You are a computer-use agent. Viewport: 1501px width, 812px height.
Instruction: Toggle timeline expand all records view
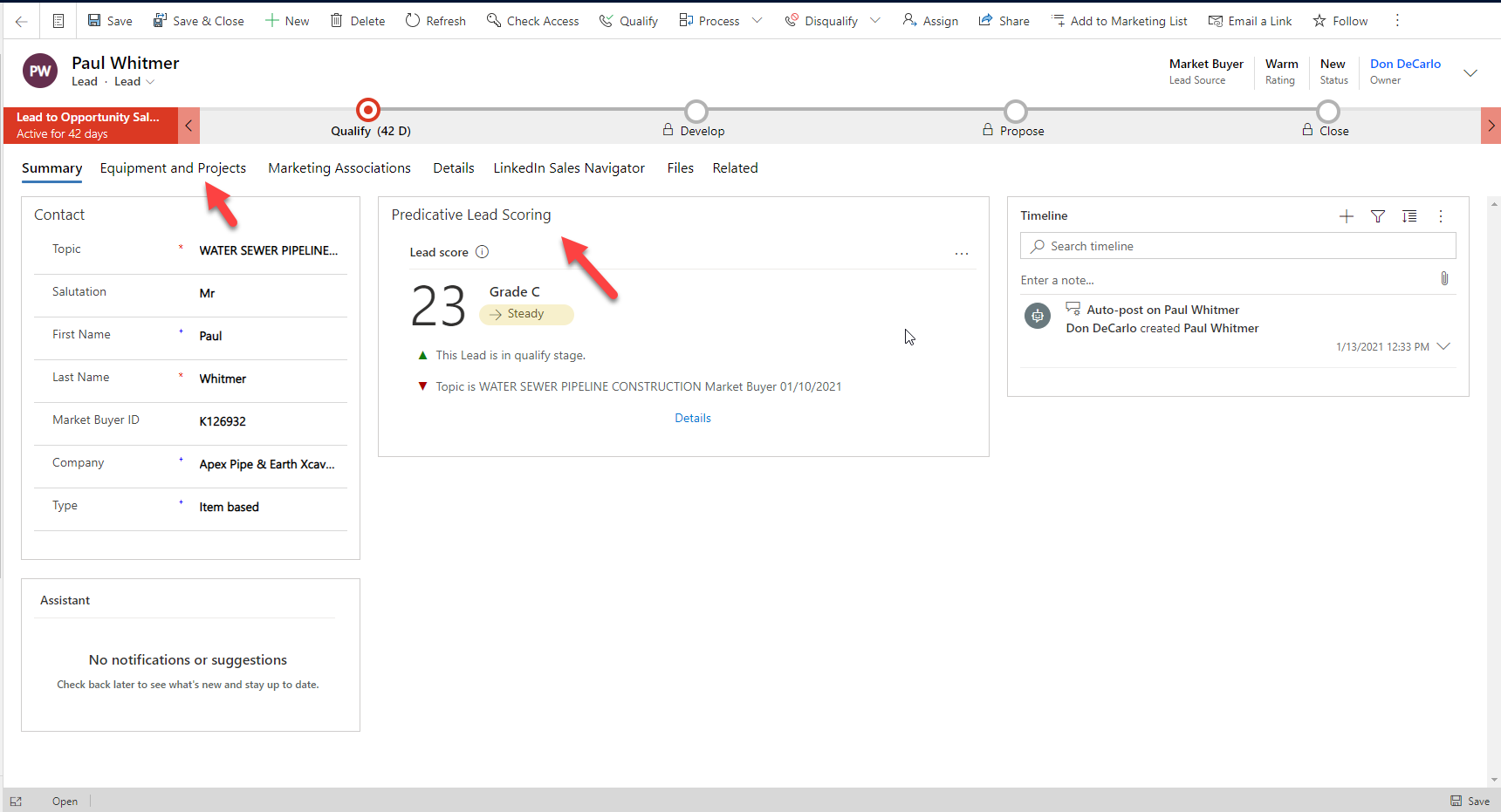pos(1409,216)
